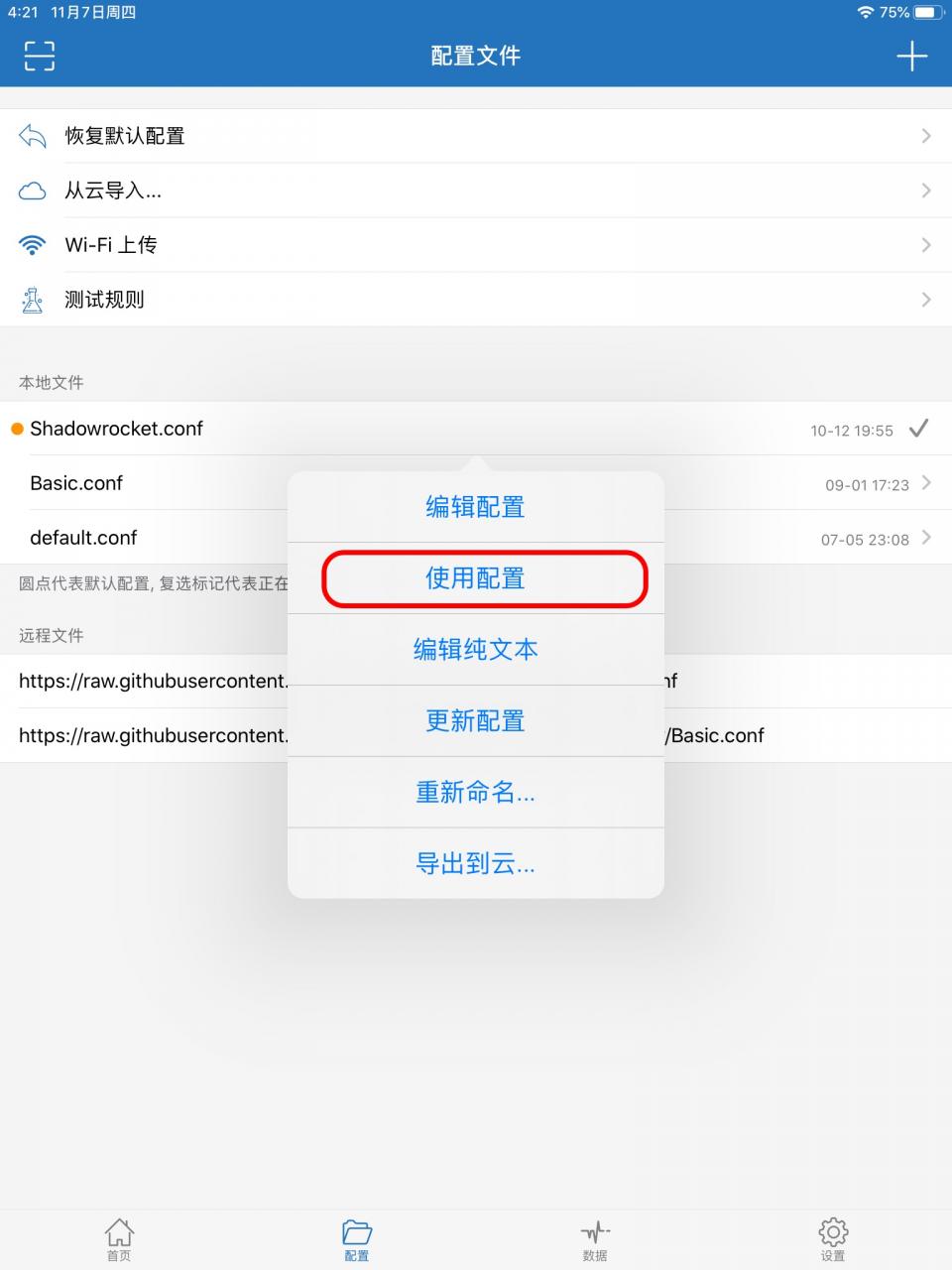
Task: Go to the 首页 home tab
Action: pyautogui.click(x=119, y=1240)
